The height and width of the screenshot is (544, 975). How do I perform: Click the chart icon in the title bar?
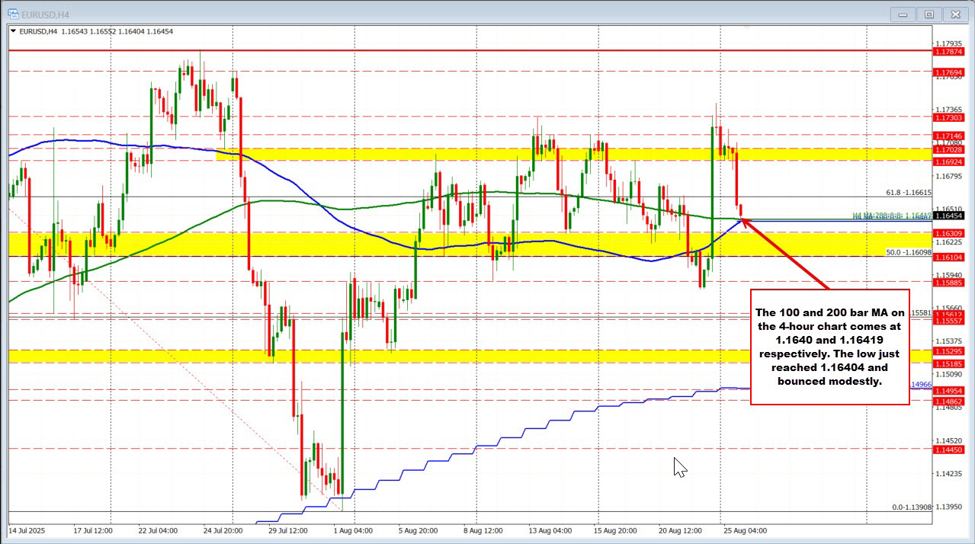[15, 15]
